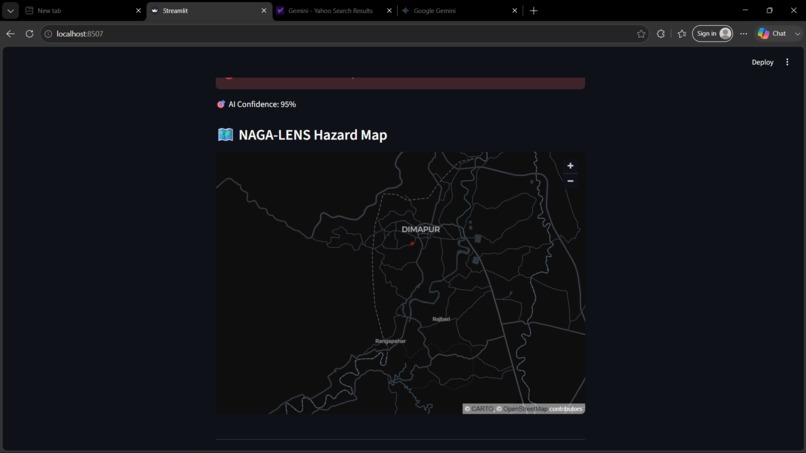806x453 pixels.
Task: Open a new browser tab with plus
Action: pos(534,10)
